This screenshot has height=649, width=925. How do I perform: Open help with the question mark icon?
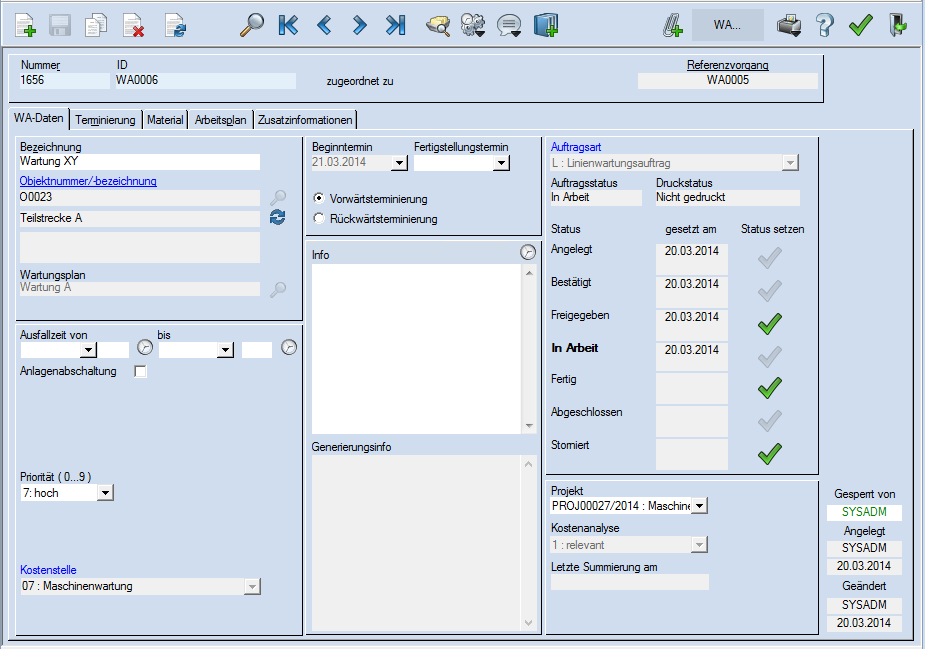pos(825,26)
